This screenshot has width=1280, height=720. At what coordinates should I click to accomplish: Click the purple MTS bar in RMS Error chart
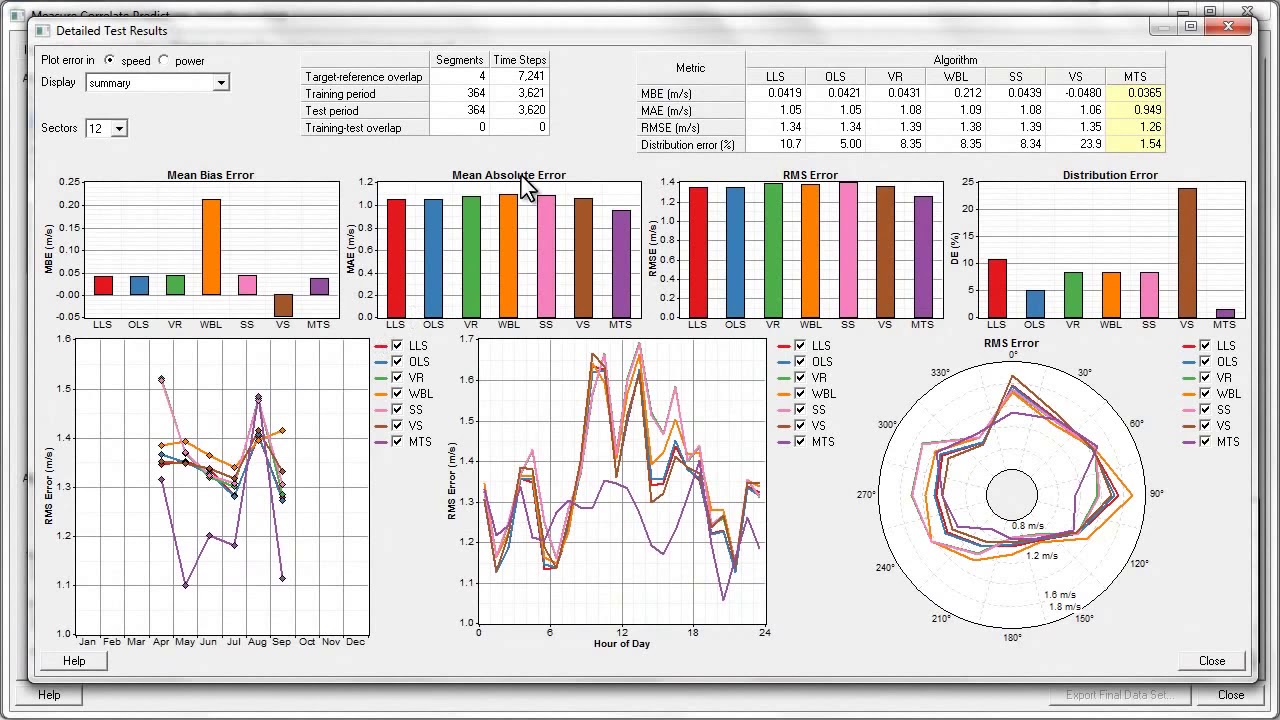(922, 257)
